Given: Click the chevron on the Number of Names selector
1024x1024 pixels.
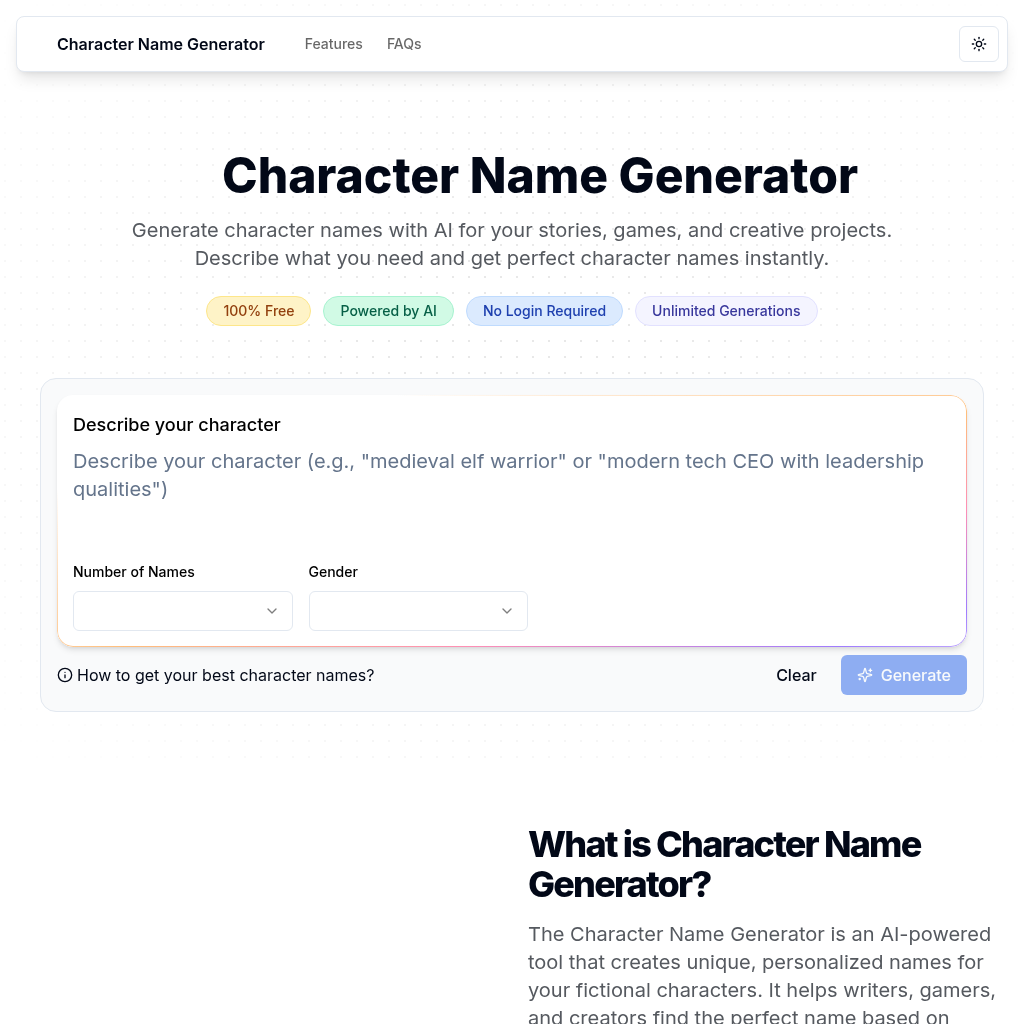Looking at the screenshot, I should 271,610.
